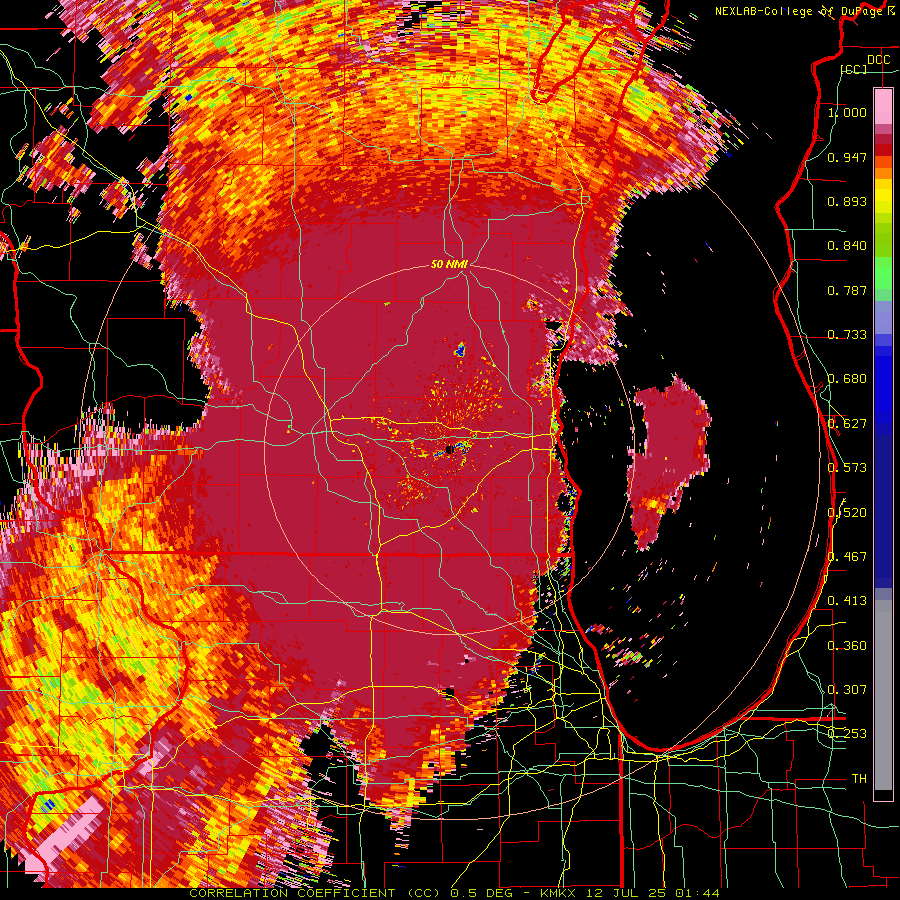The height and width of the screenshot is (900, 900).
Task: Click the 0.5 DEG elevation text in the caption
Action: tap(483, 893)
